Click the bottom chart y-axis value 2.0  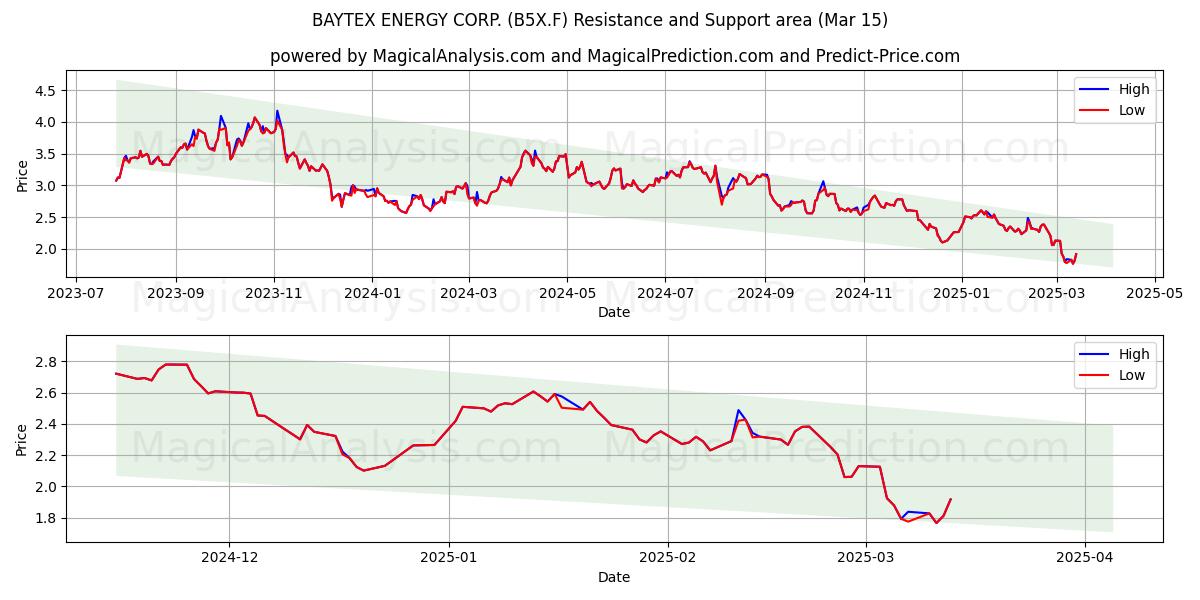(x=48, y=487)
